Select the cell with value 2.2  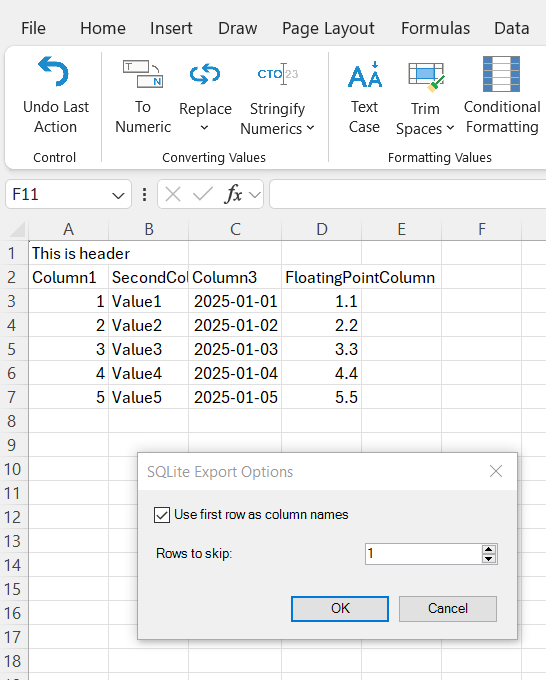321,325
